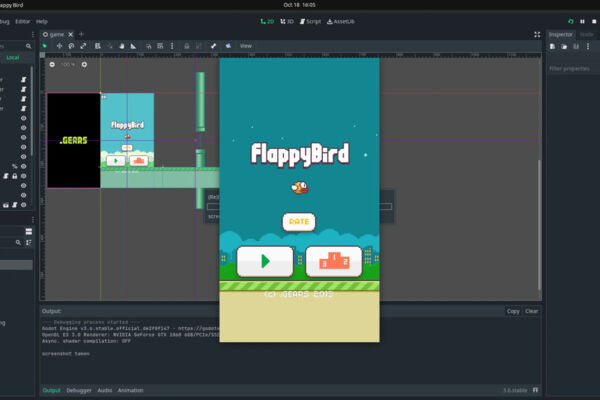The image size is (600, 400).
Task: Create a new resource in the Inspector
Action: tap(553, 47)
